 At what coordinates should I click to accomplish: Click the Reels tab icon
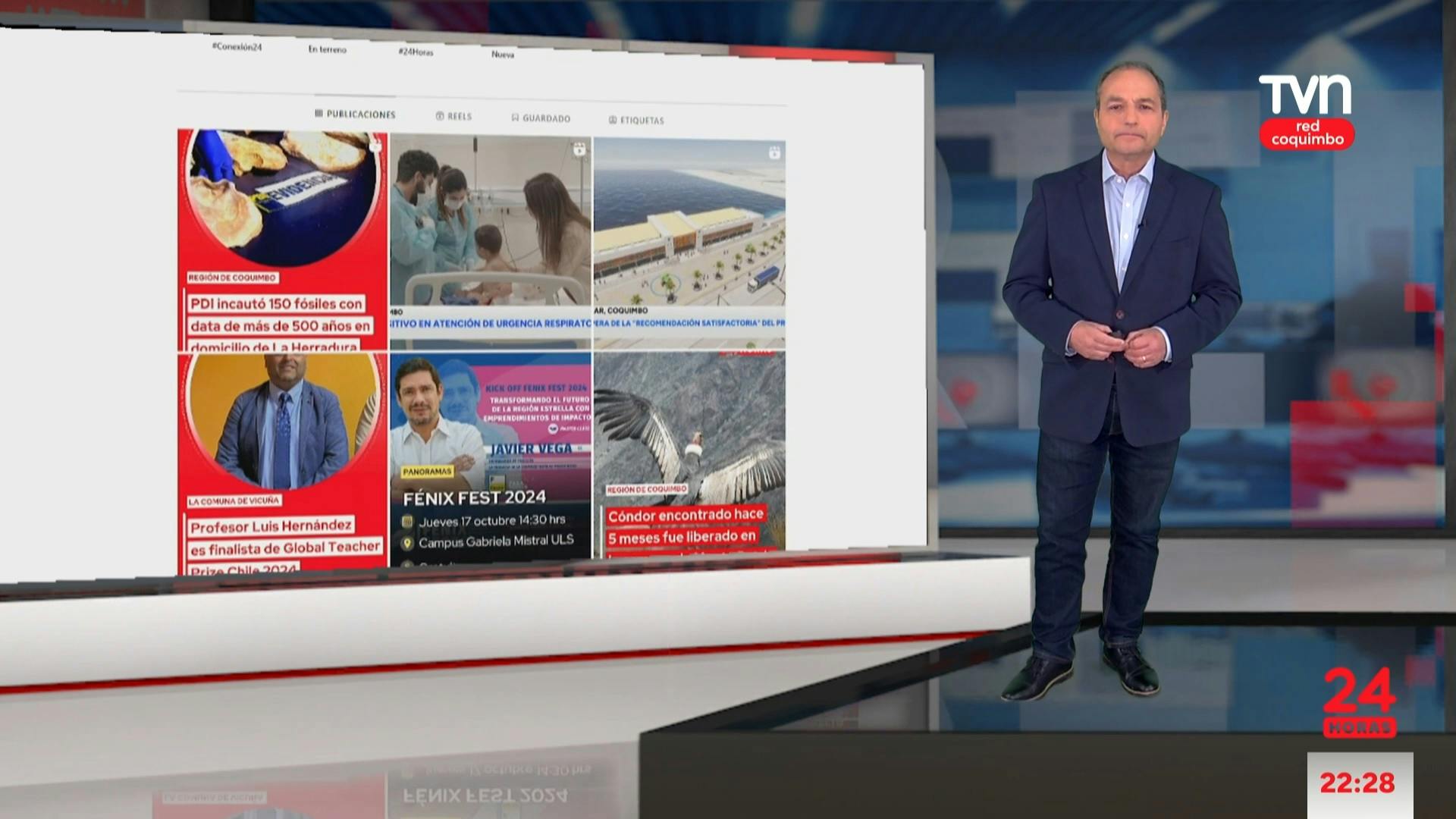(x=440, y=116)
